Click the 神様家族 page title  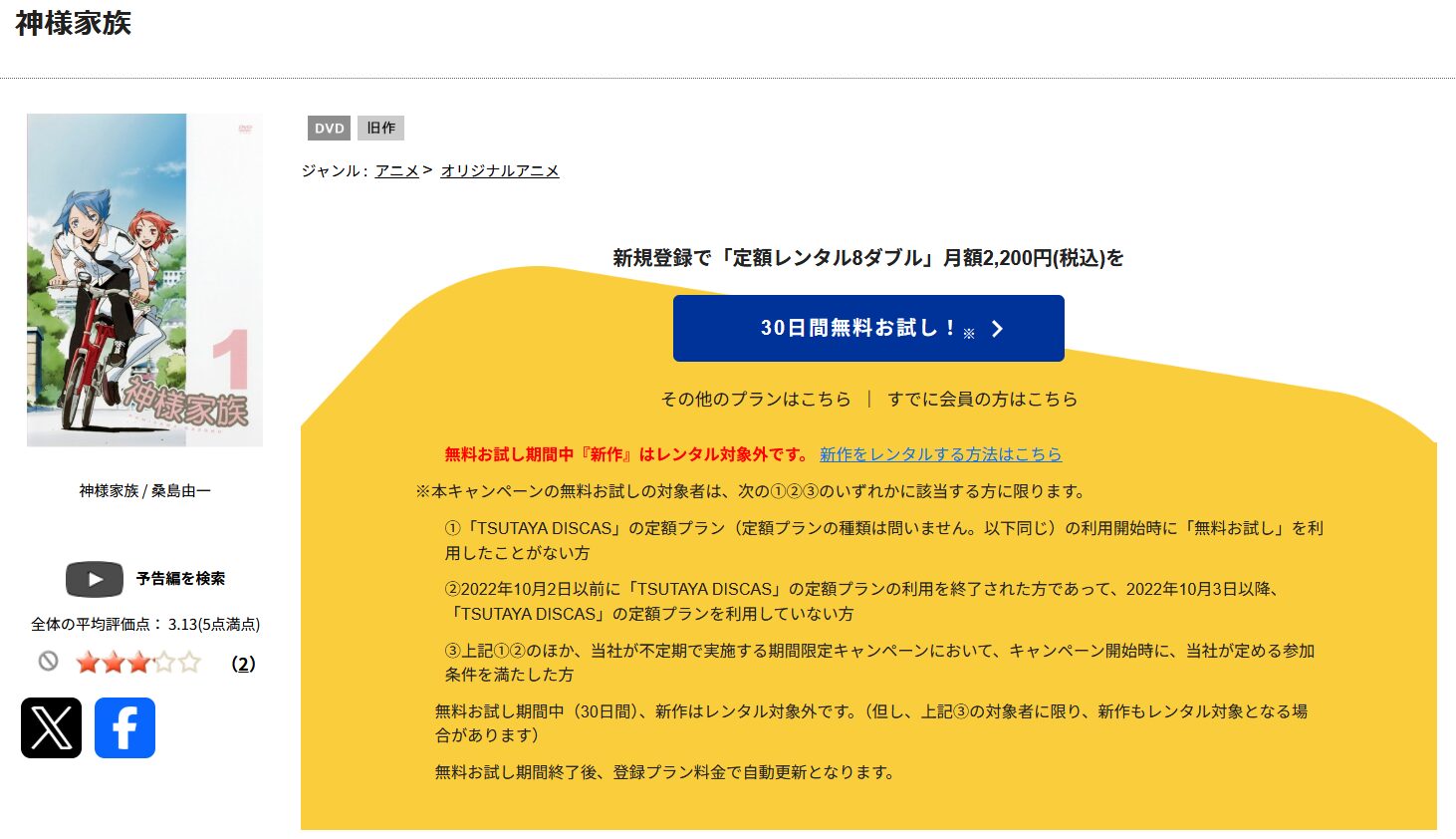(74, 23)
